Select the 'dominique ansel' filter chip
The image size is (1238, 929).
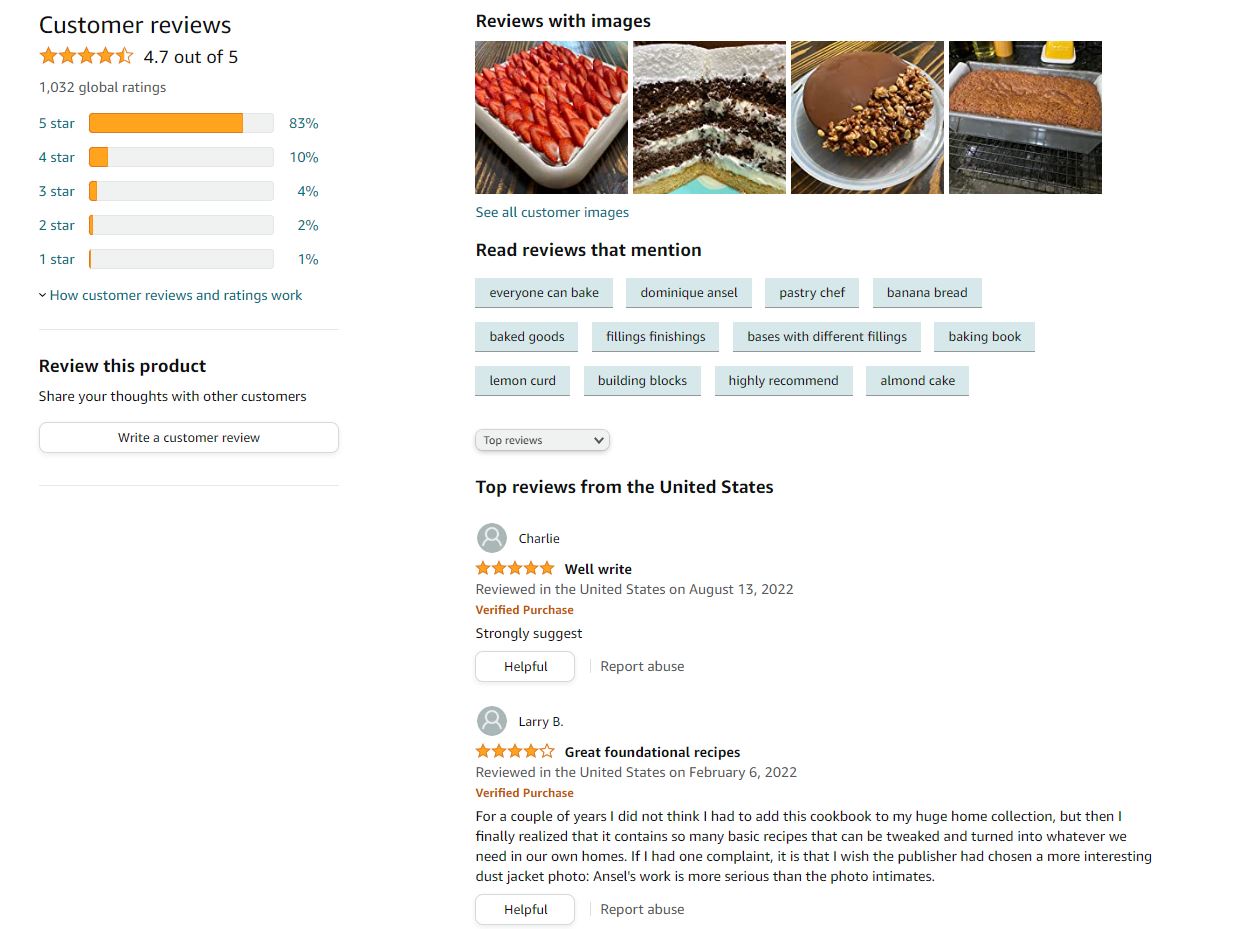[688, 292]
